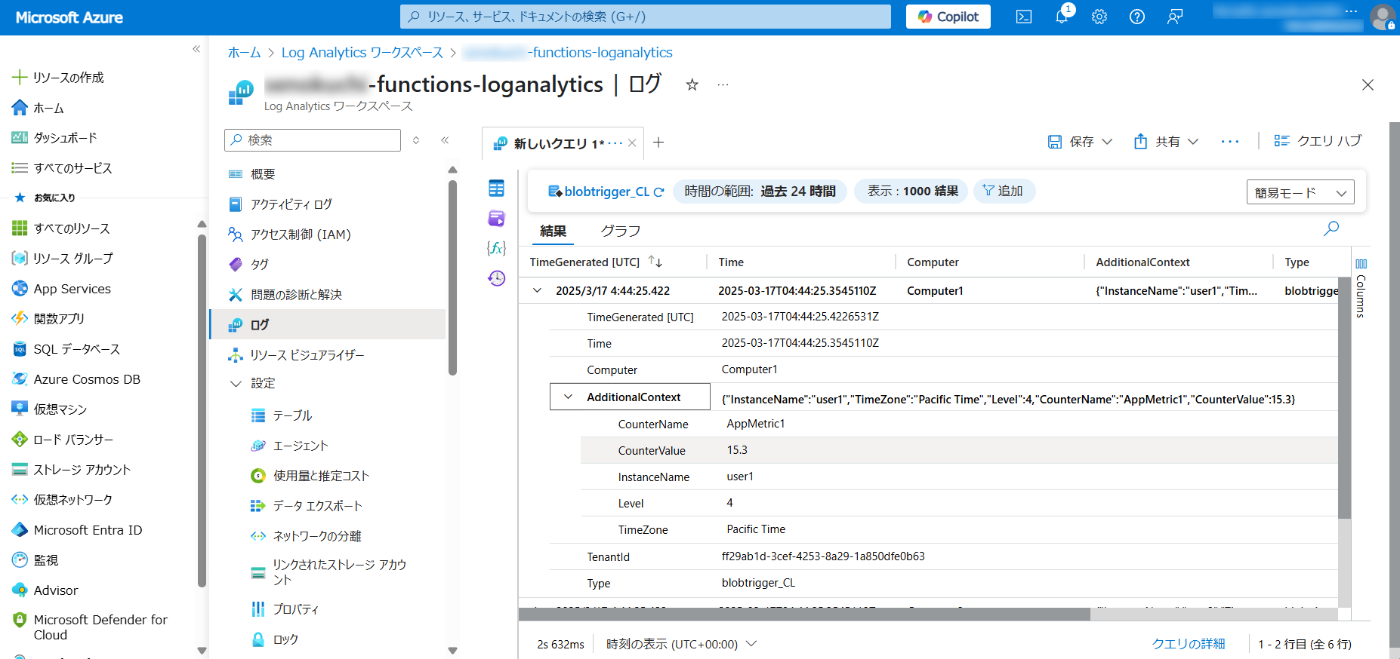Add a new query tab with plus

click(x=658, y=142)
